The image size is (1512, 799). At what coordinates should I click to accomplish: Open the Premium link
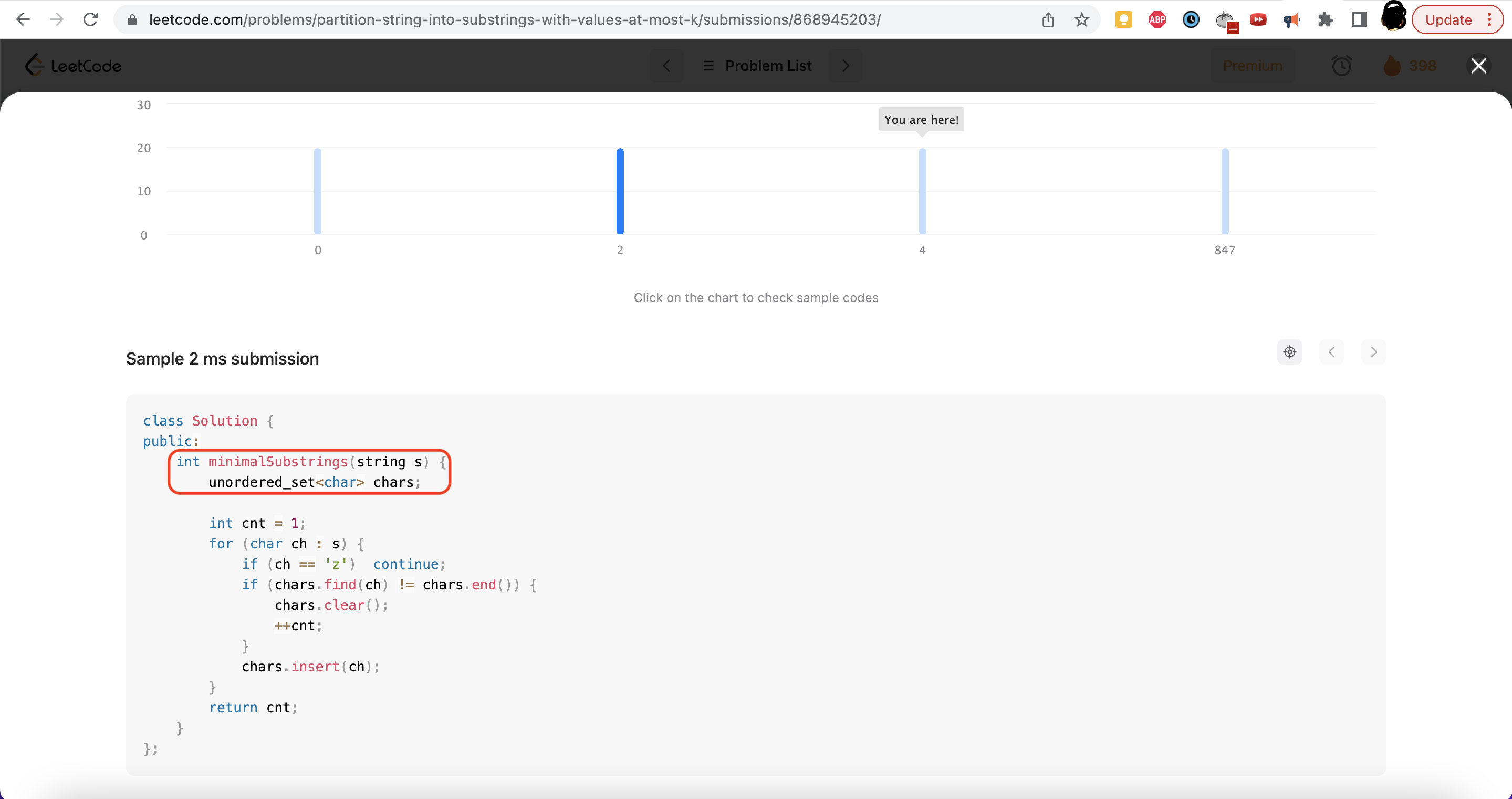pyautogui.click(x=1252, y=66)
